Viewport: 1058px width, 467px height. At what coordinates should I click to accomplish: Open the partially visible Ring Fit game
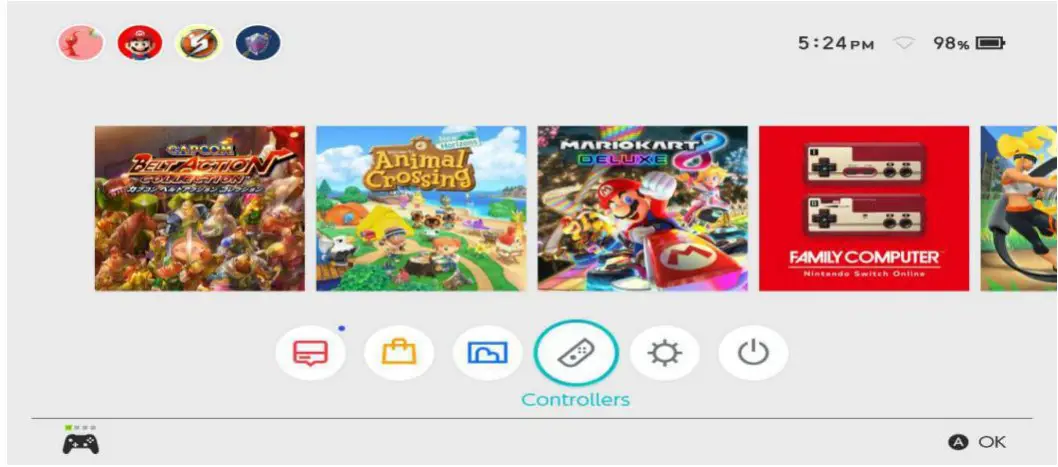[x=1019, y=209]
